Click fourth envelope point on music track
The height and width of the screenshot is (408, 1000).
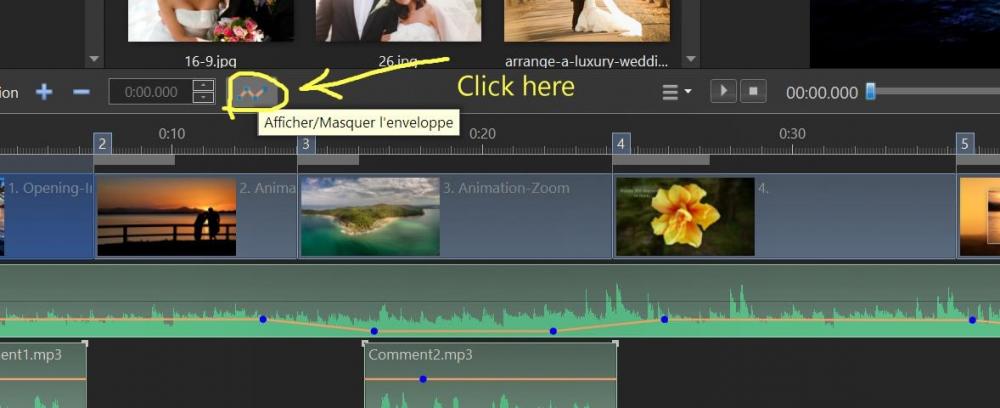664,319
